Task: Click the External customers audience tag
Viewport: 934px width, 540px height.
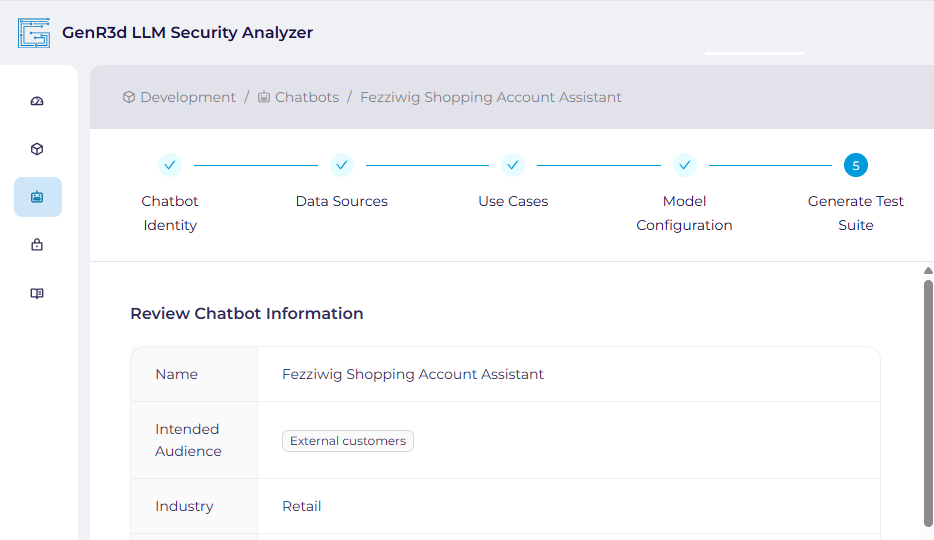Action: click(348, 441)
